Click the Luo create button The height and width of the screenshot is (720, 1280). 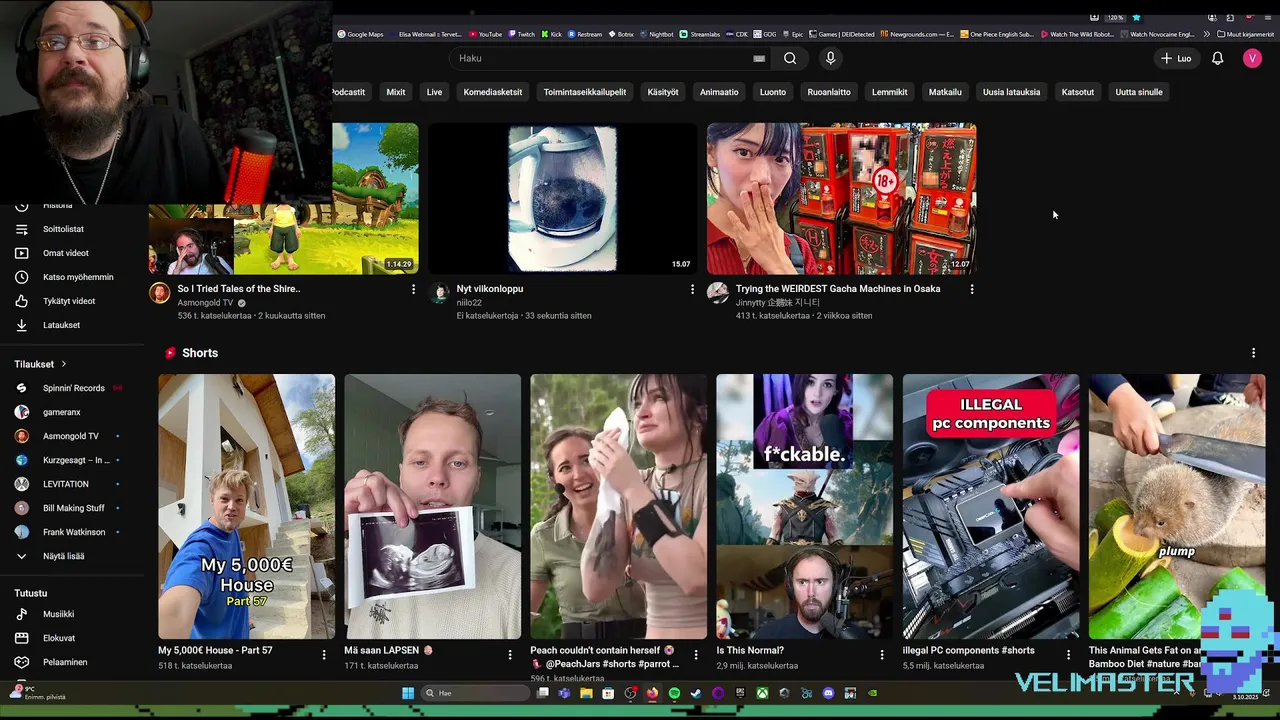[1176, 58]
